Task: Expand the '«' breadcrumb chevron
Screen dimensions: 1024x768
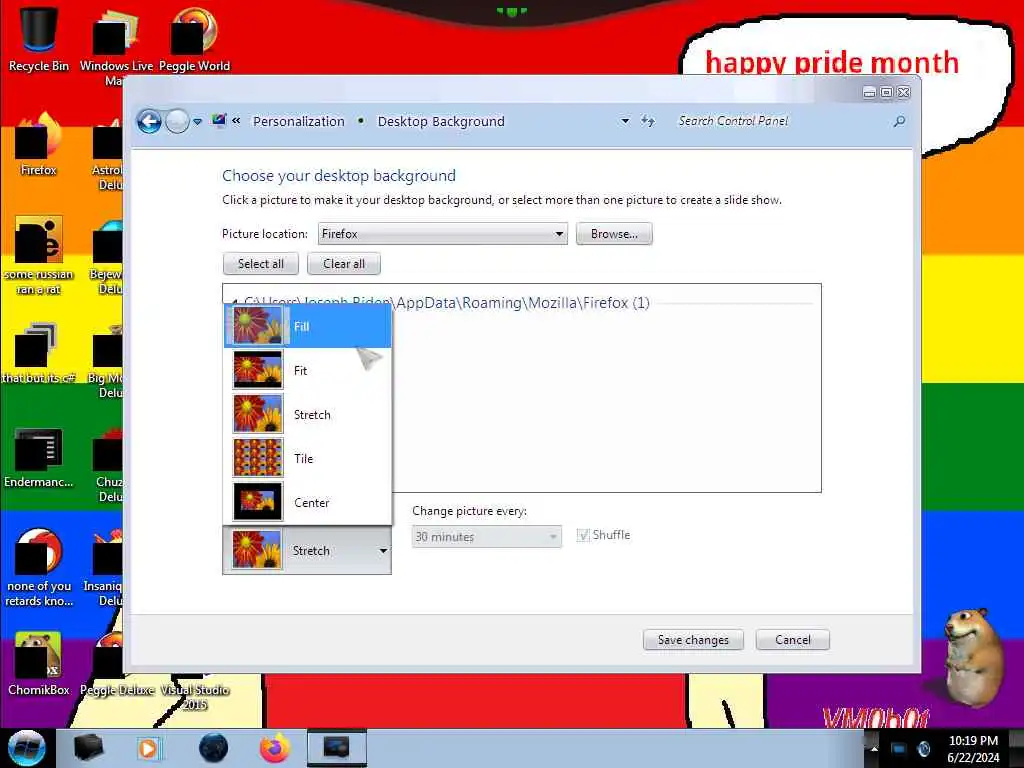Action: (236, 121)
